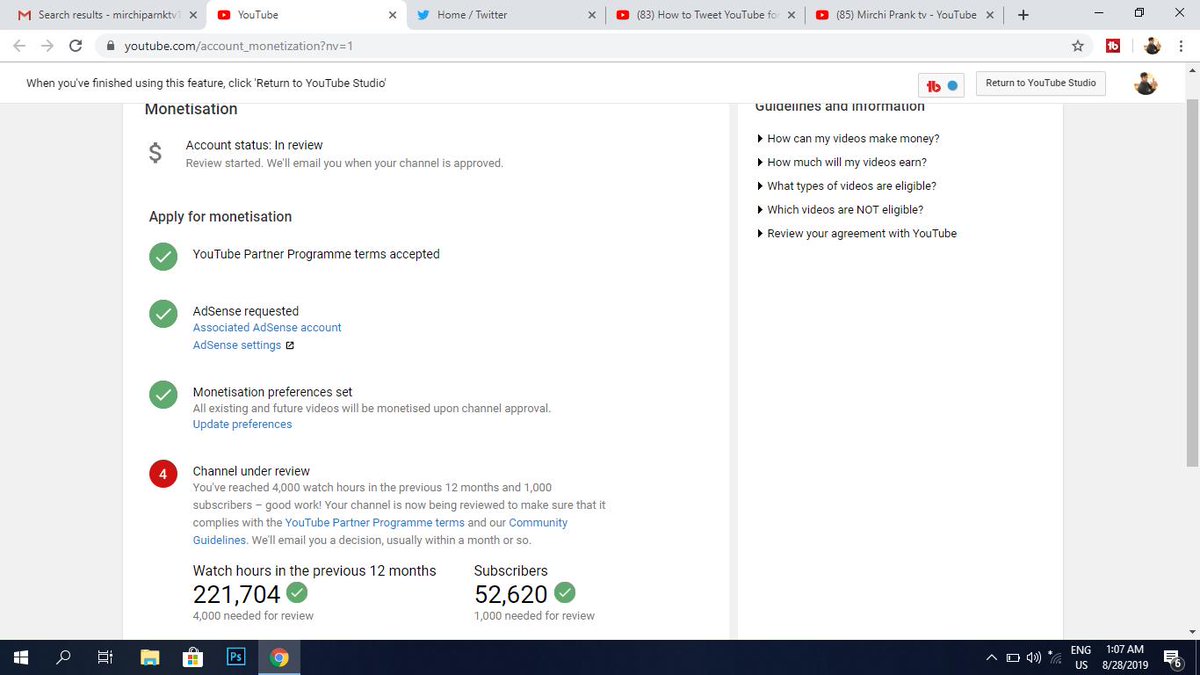Screen dimensions: 1200x675
Task: Click the ENG US language indicator
Action: pos(1081,657)
